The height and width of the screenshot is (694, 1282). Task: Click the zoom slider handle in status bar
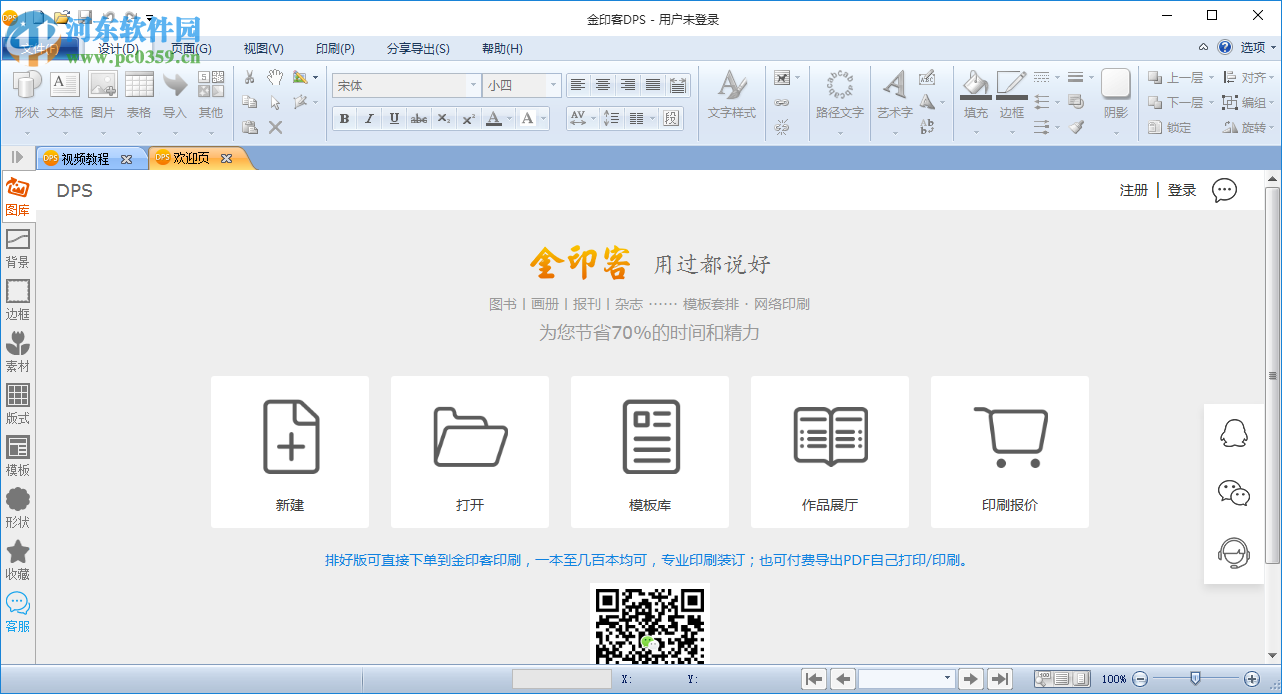(1194, 678)
